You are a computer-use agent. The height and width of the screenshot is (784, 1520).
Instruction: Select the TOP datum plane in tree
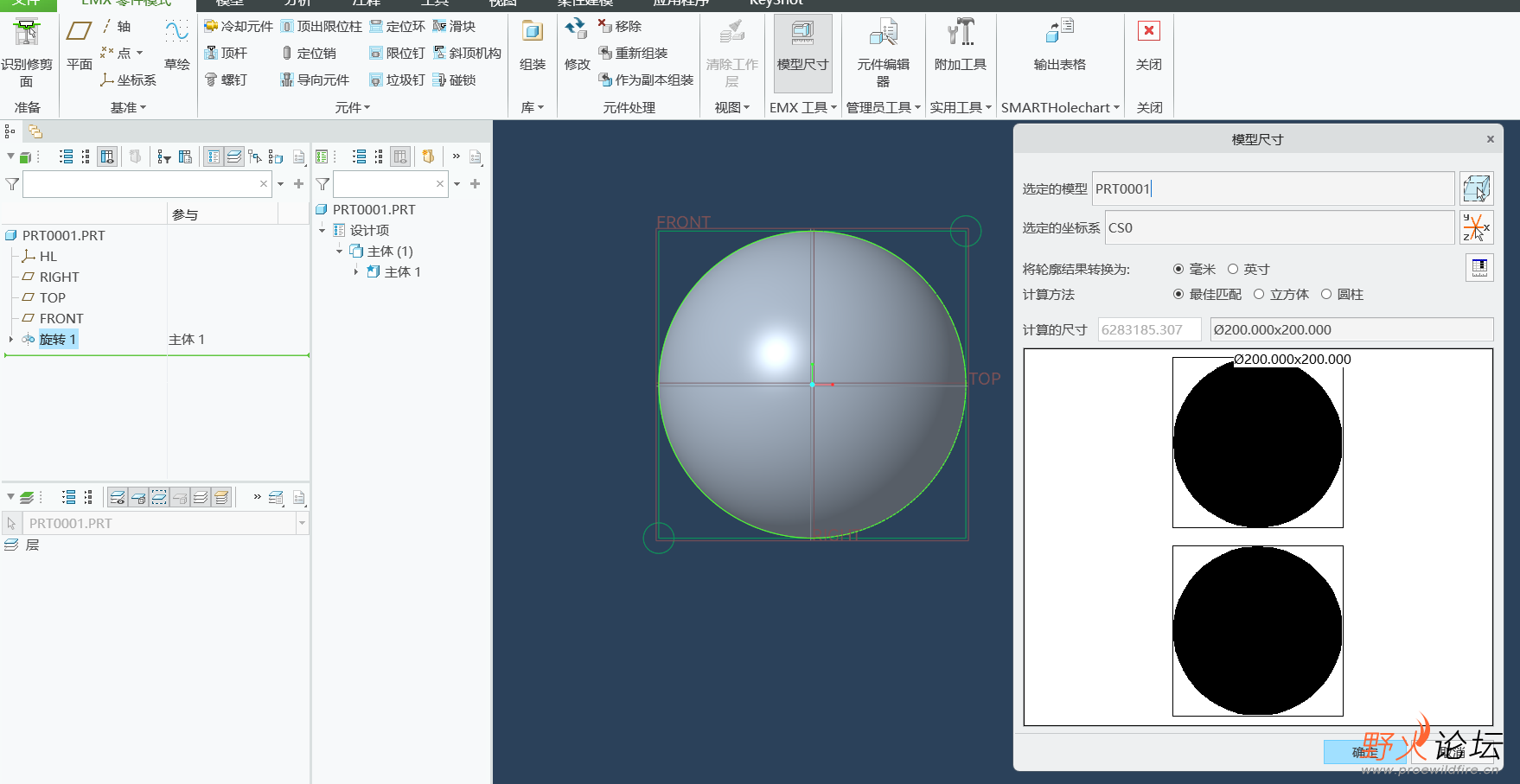(52, 297)
